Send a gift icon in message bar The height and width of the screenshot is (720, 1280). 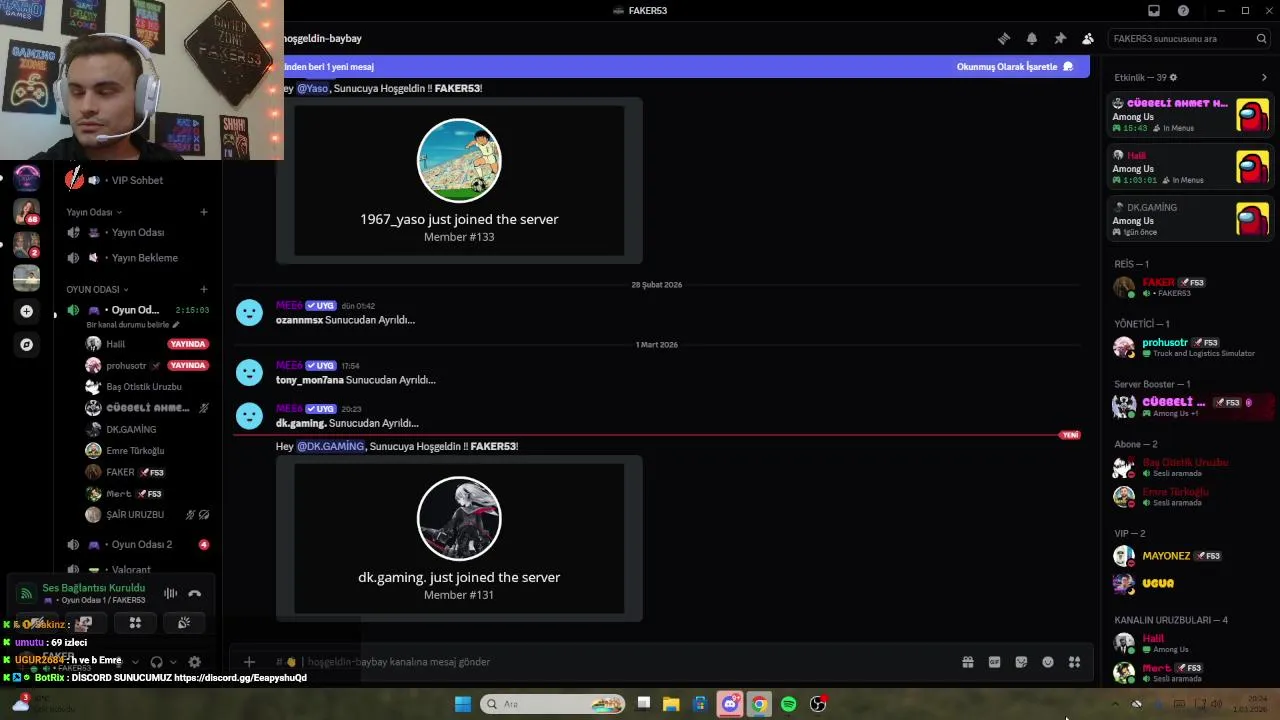coord(968,662)
